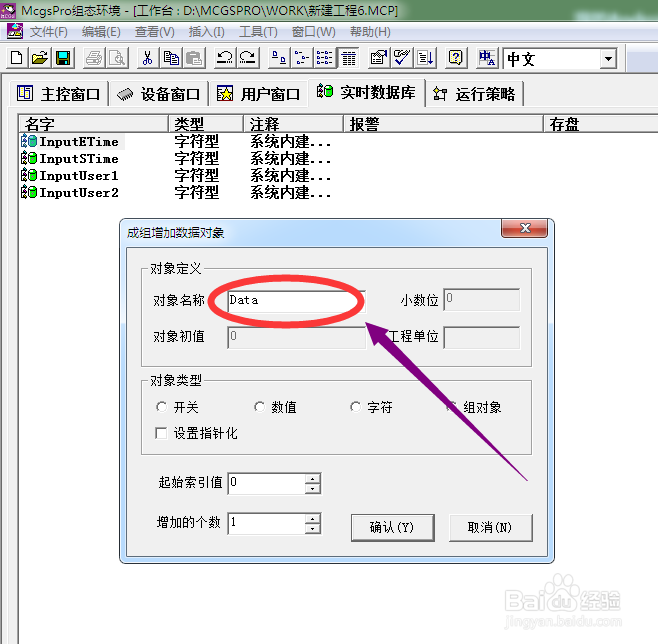Increase 增加的个数 with the up arrow

click(x=312, y=519)
